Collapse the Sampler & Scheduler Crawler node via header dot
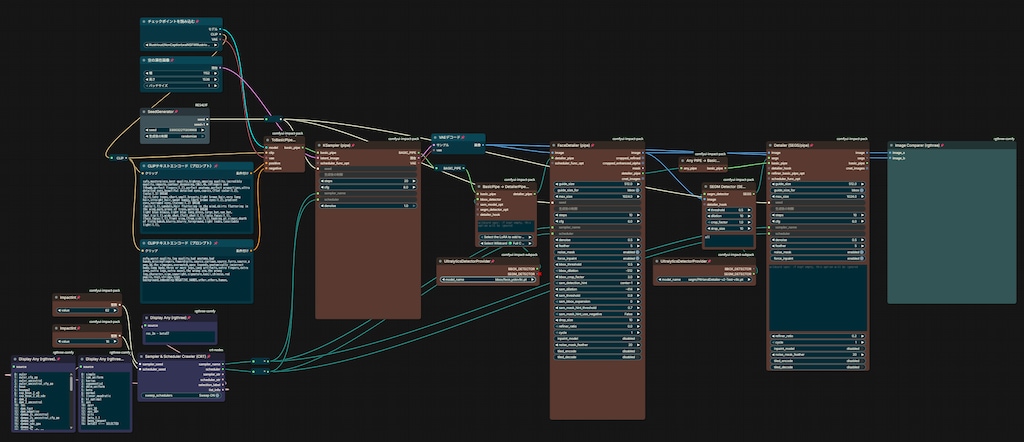Screen dimensions: 1024x442 tap(142, 357)
